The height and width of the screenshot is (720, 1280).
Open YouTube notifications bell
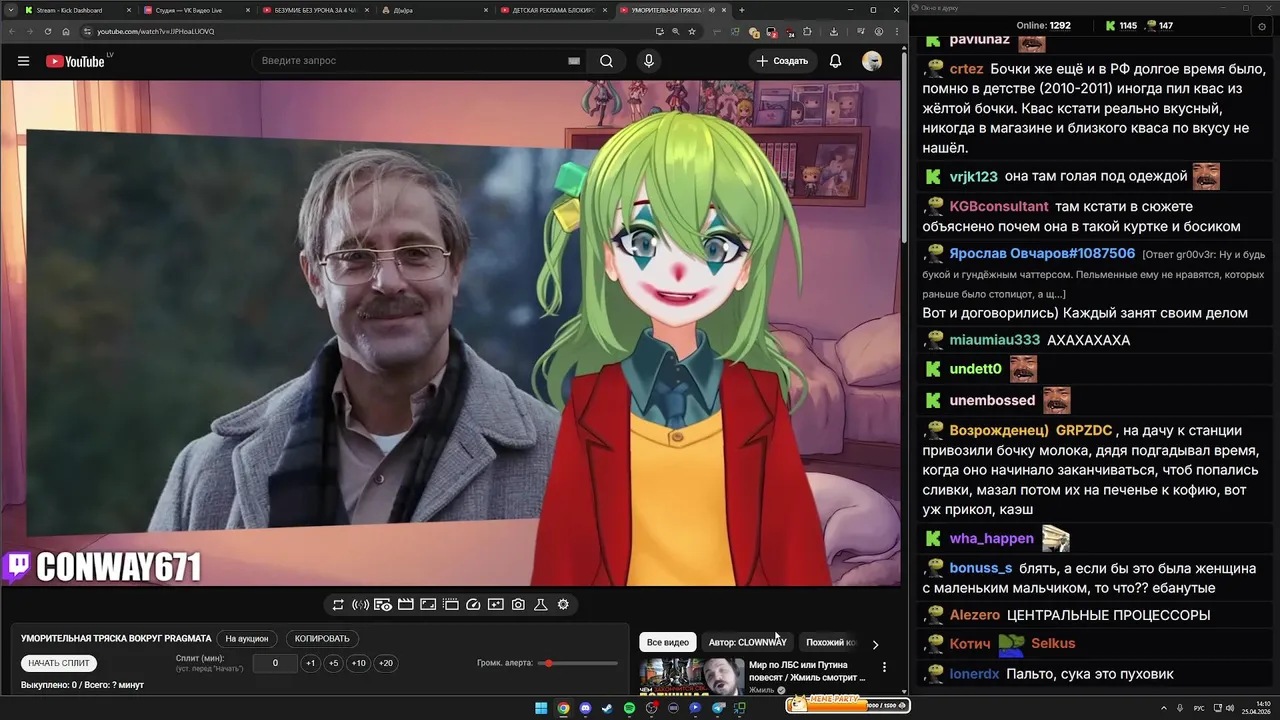(835, 61)
